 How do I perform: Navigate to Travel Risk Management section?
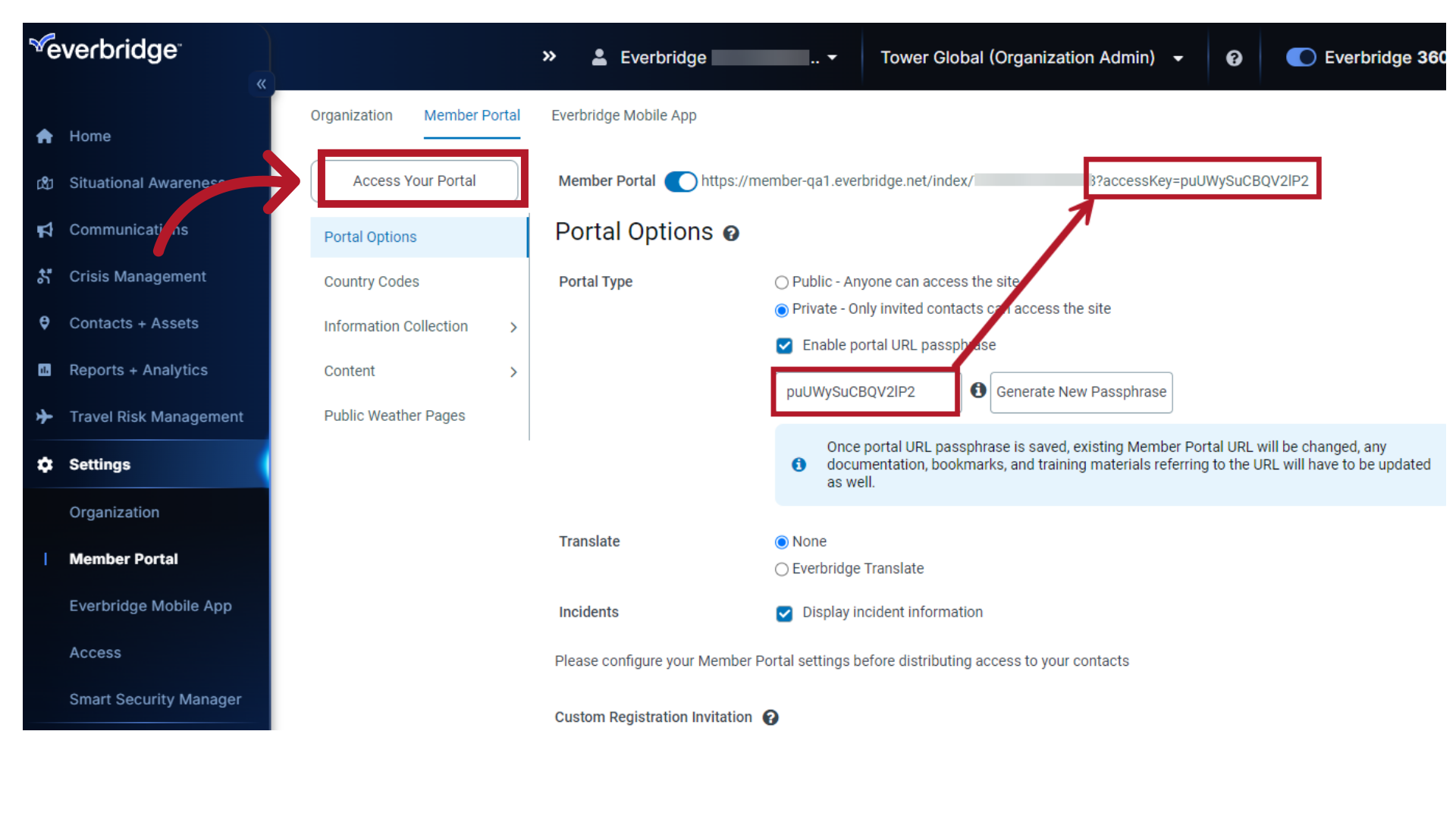coord(156,416)
